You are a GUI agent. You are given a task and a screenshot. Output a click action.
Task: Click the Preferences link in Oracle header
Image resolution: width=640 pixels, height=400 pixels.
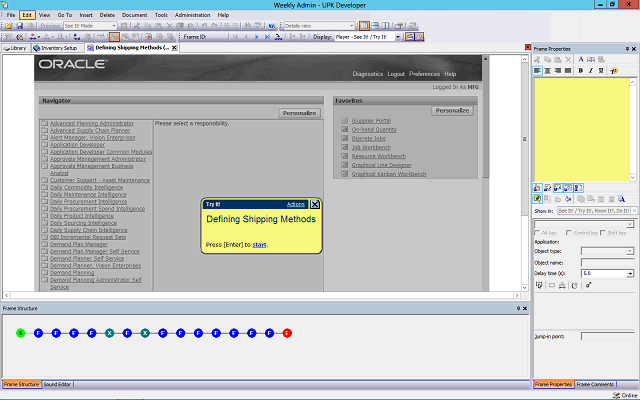tap(424, 74)
